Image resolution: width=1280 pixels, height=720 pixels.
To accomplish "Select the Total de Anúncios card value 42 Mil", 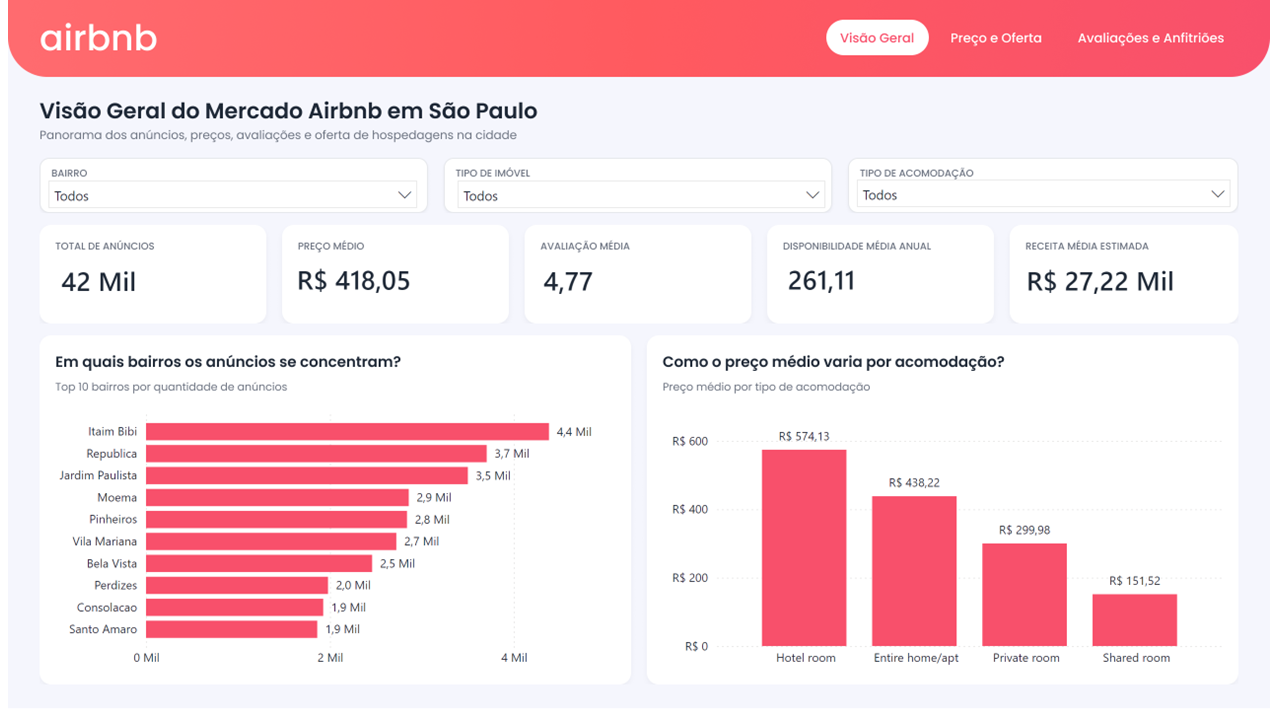I will click(98, 282).
